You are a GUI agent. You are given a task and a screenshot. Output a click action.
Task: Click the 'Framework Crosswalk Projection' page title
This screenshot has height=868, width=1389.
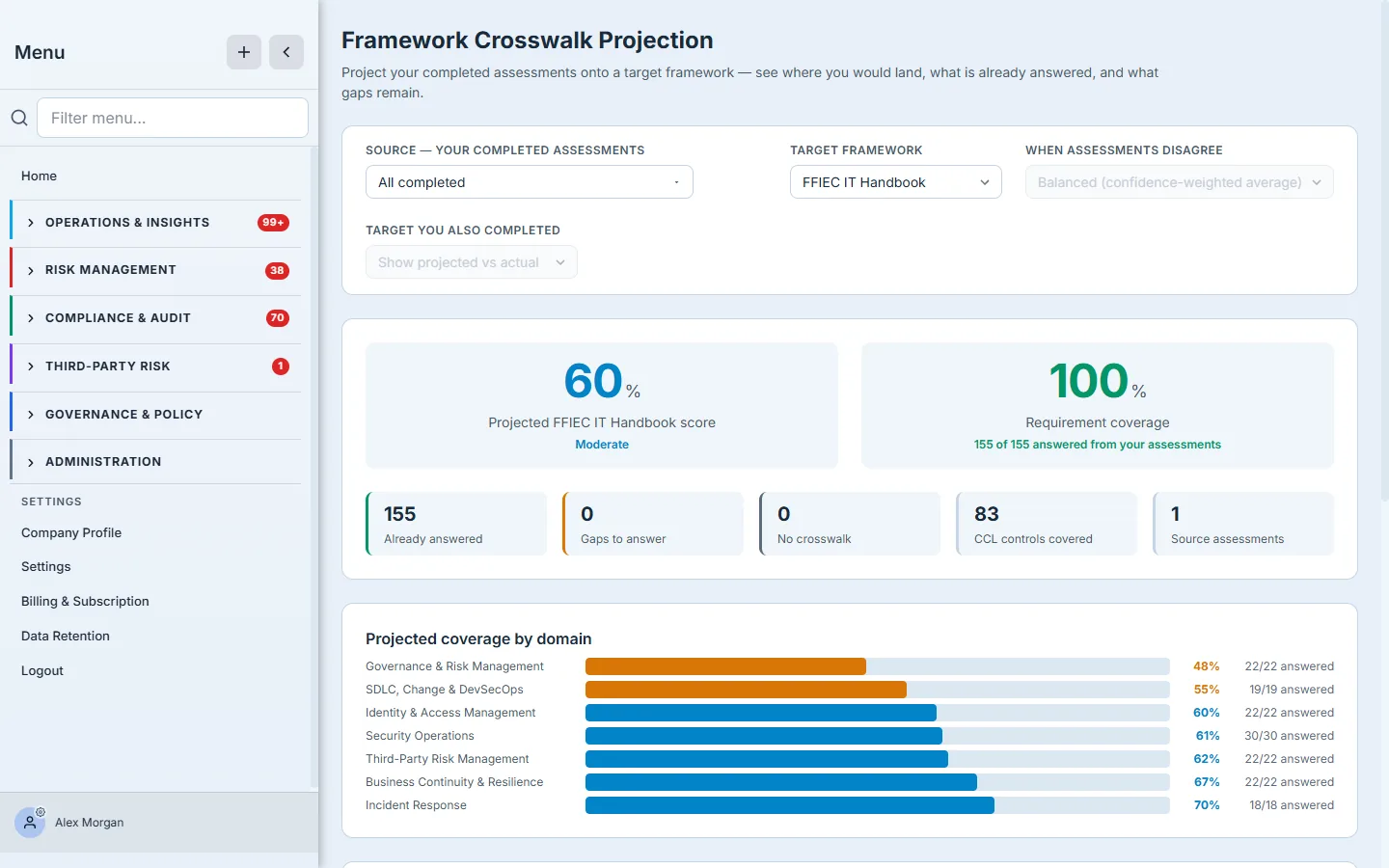(528, 41)
